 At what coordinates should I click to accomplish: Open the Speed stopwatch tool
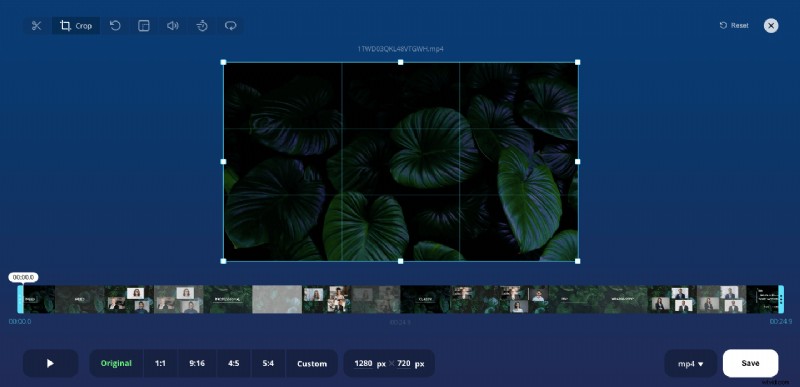202,25
